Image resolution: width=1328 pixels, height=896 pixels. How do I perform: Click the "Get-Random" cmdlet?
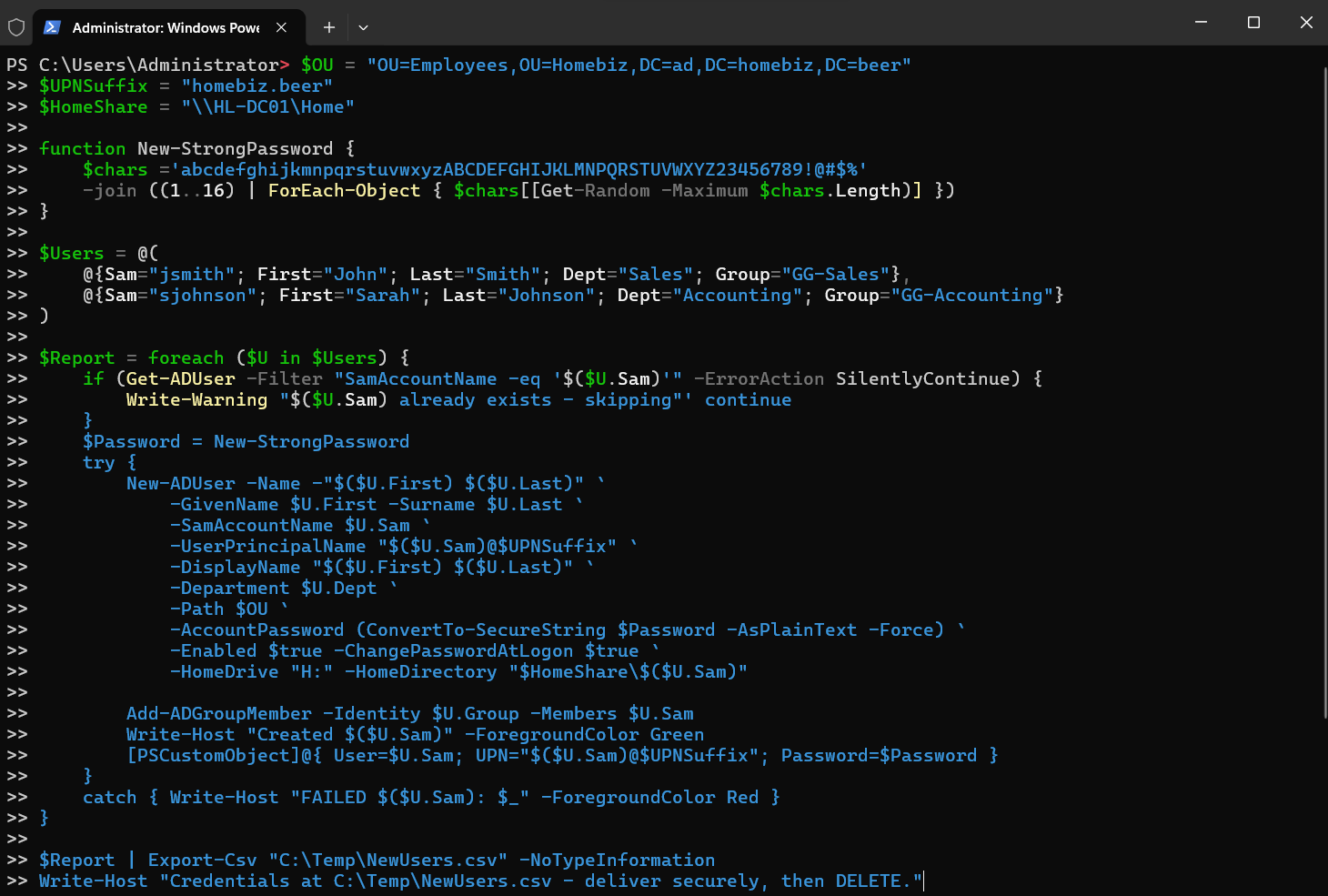point(596,190)
